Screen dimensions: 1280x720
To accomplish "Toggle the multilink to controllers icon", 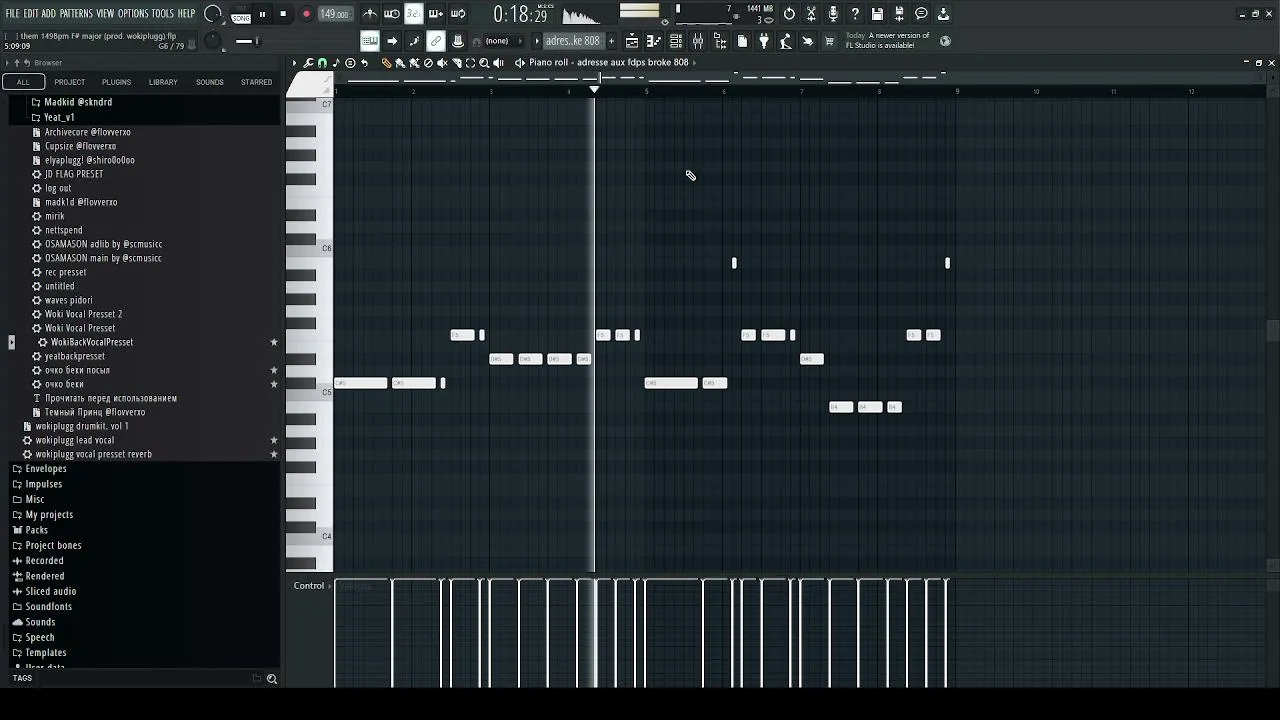I will click(436, 41).
